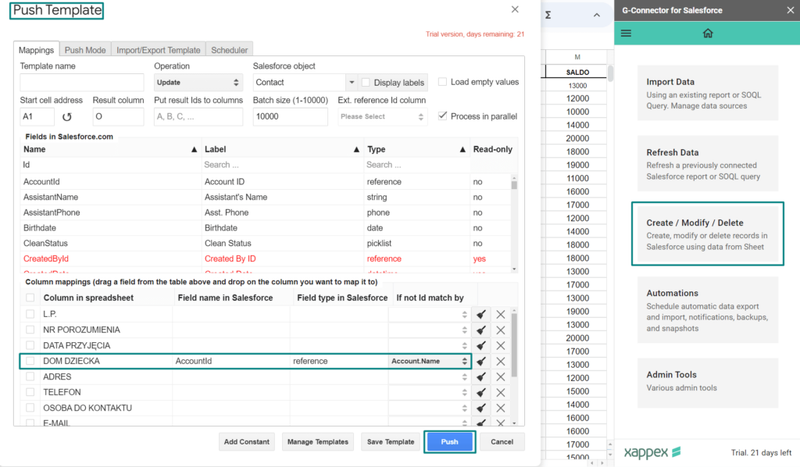Image resolution: width=800 pixels, height=467 pixels.
Task: Remove OSOBA DO KONTAKTU mapping X icon
Action: (501, 408)
